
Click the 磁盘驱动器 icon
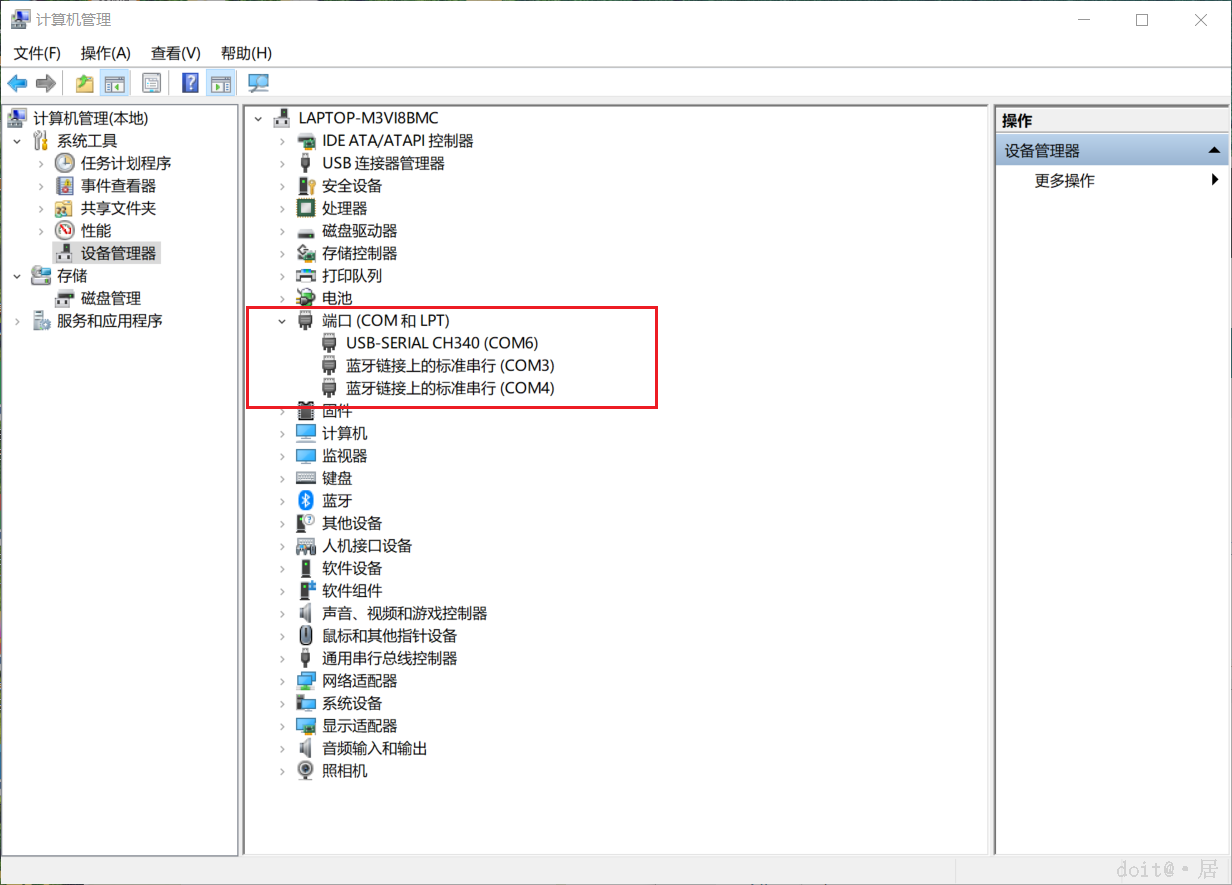click(306, 231)
